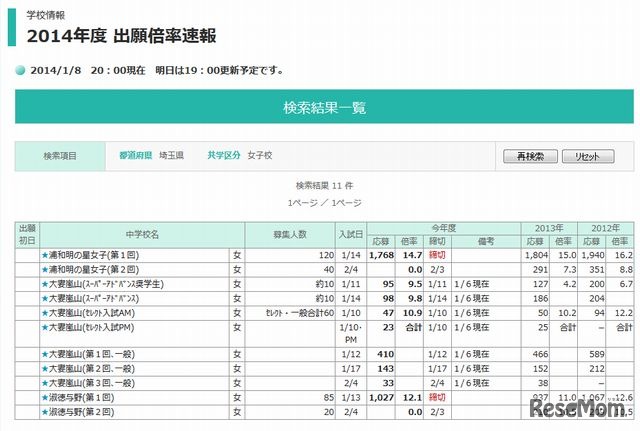Click 締切 status in 浦和明の星女子(第1回) row

pyautogui.click(x=437, y=255)
